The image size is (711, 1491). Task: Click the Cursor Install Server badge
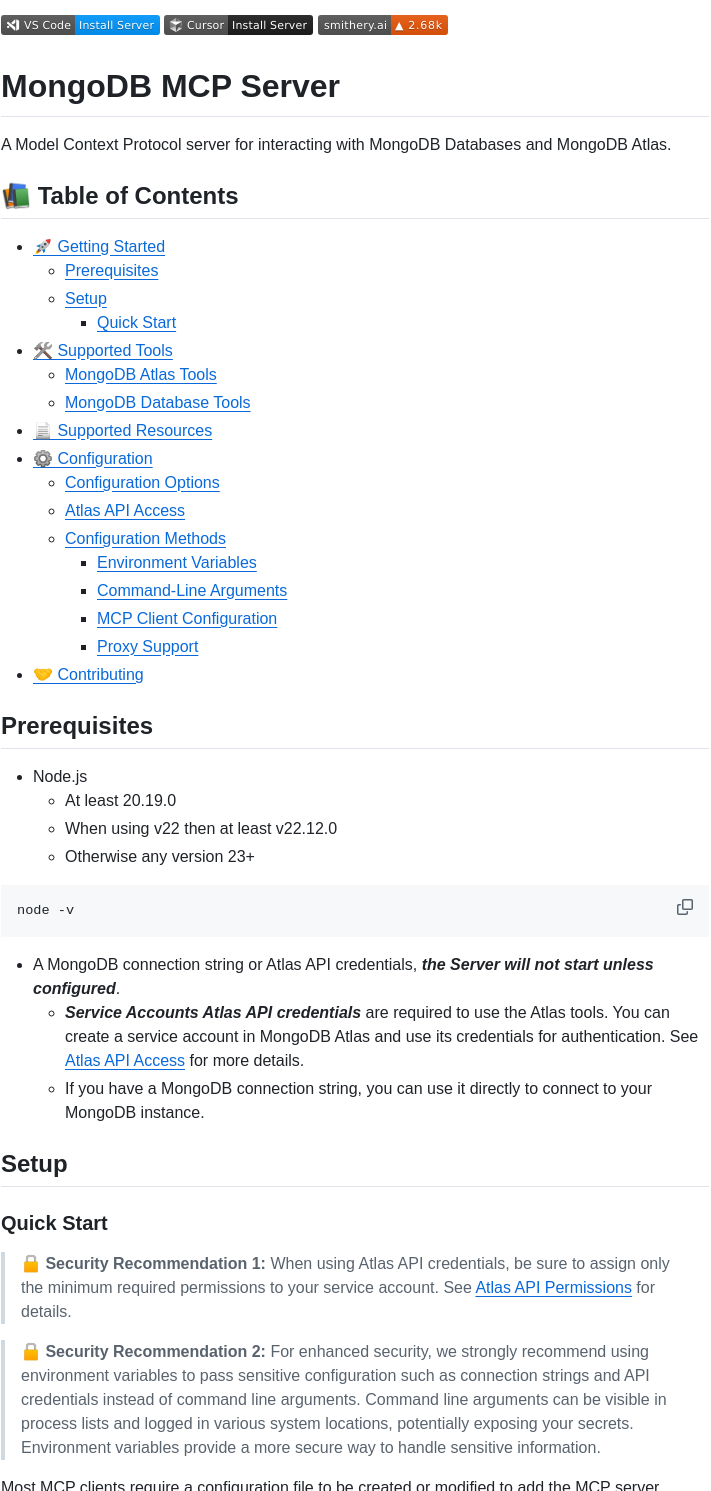(238, 25)
